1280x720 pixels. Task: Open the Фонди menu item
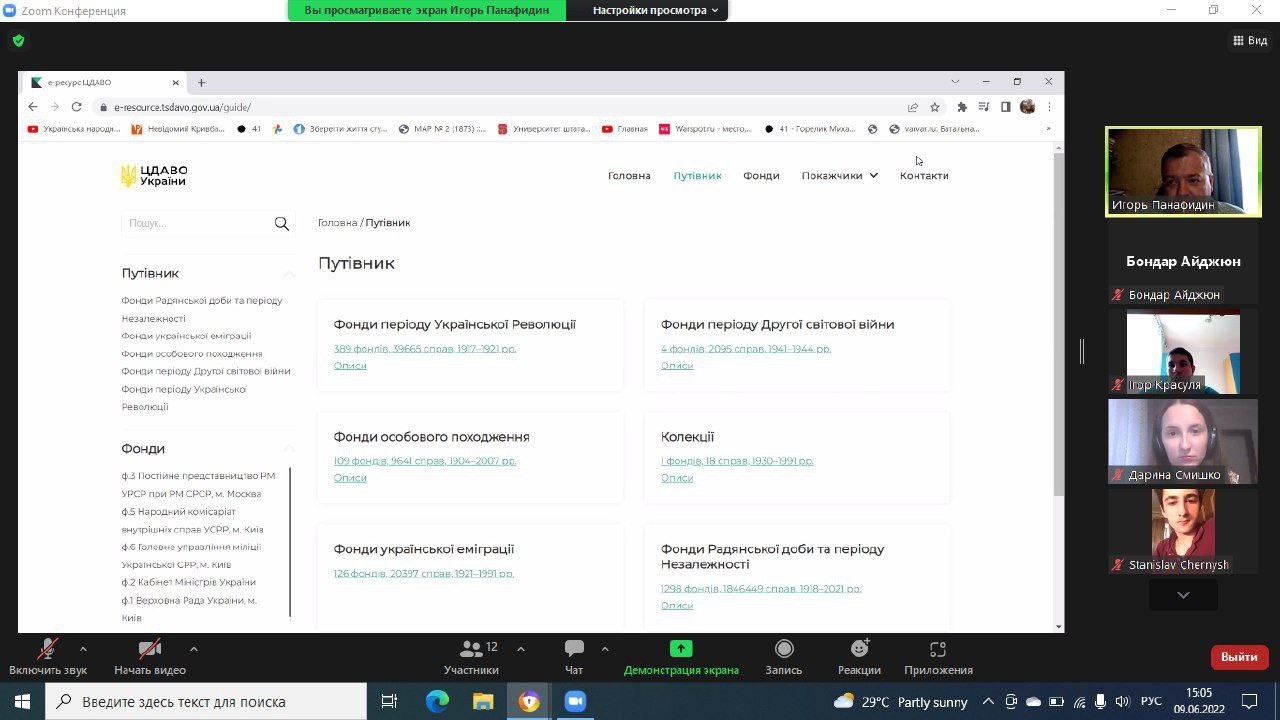[x=761, y=176]
